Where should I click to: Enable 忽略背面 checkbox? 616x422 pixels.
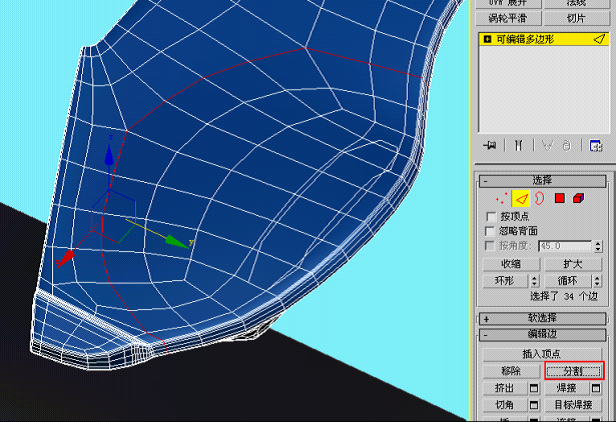pos(490,231)
